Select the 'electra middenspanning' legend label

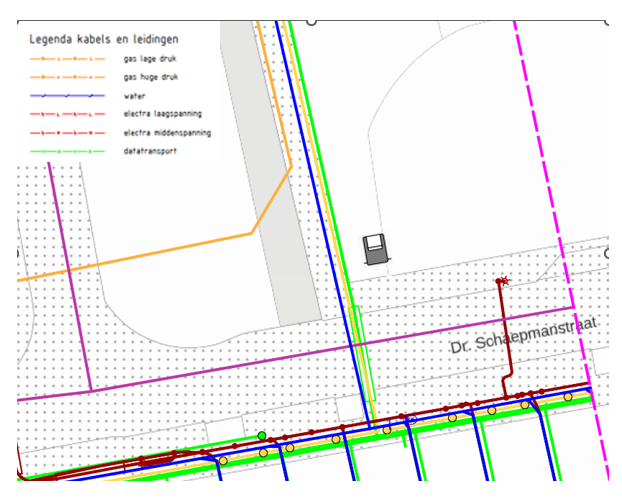(167, 132)
